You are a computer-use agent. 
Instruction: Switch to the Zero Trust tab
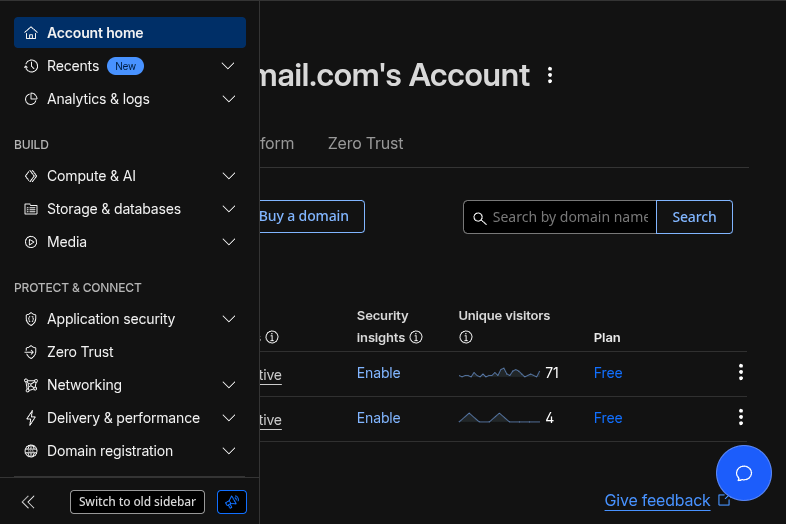point(365,144)
